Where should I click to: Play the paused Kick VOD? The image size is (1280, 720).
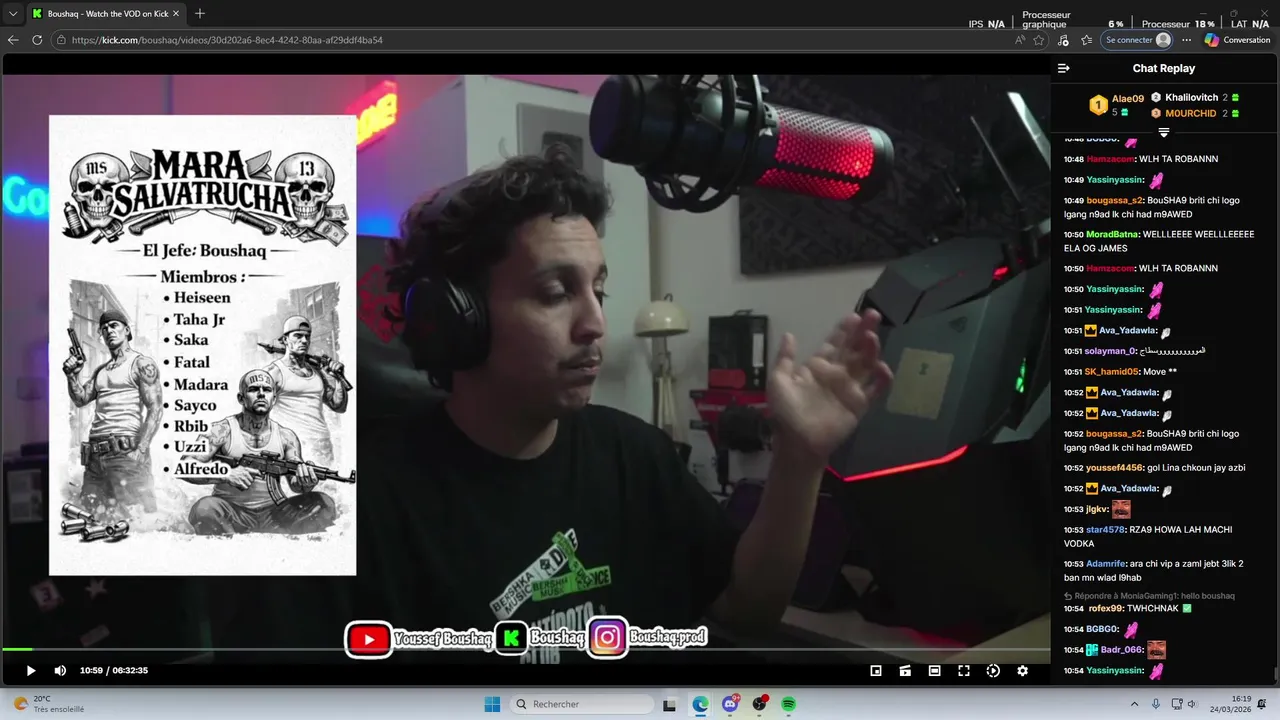(30, 671)
